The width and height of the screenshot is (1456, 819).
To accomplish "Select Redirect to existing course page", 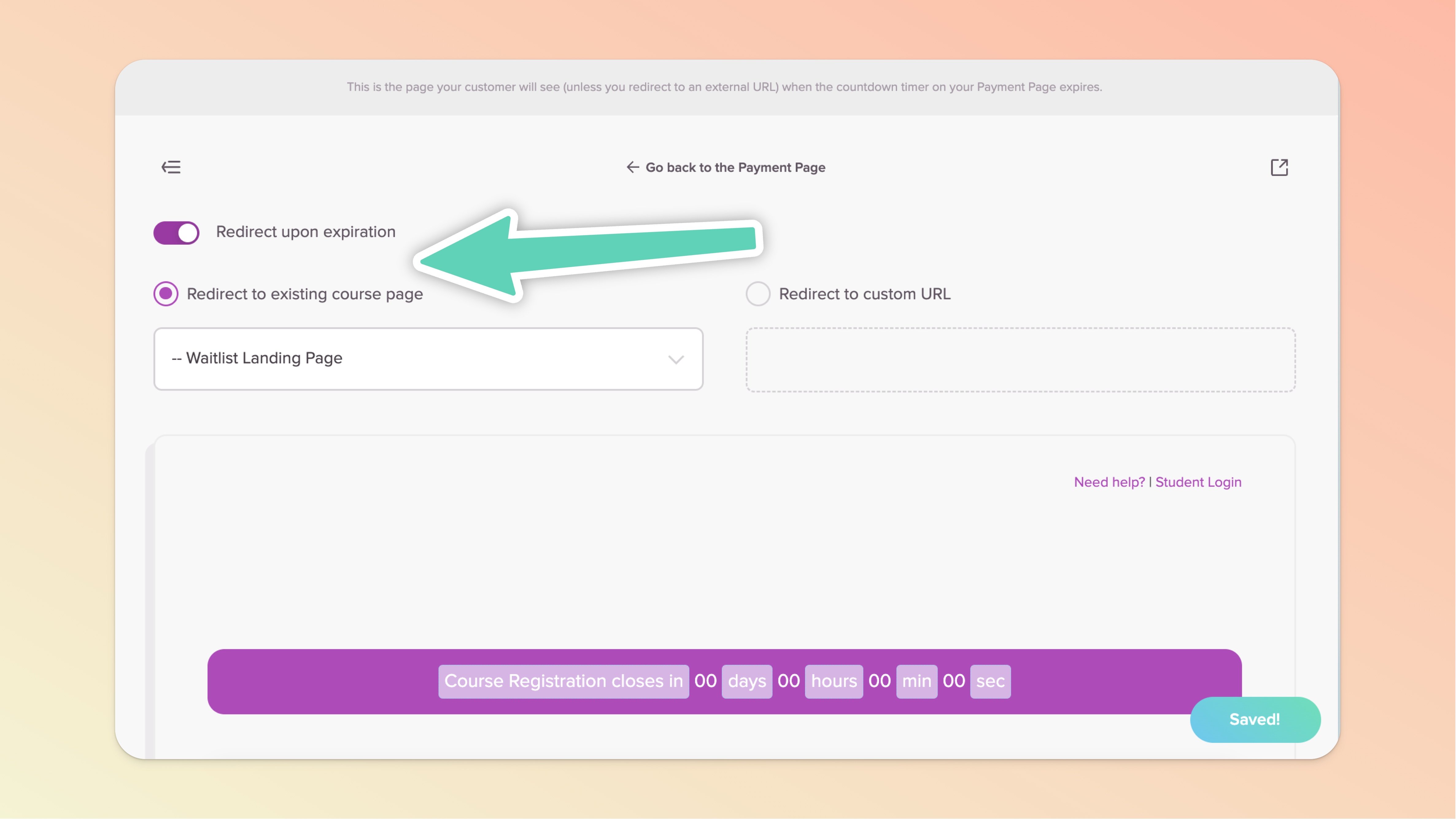I will tap(166, 294).
